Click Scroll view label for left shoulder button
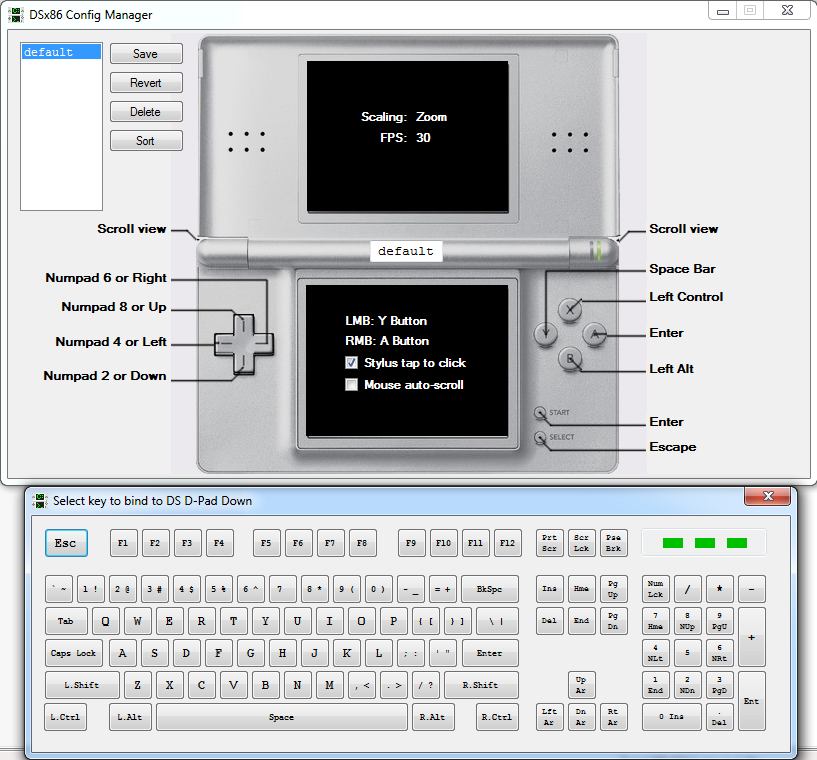The width and height of the screenshot is (817, 760). click(132, 229)
